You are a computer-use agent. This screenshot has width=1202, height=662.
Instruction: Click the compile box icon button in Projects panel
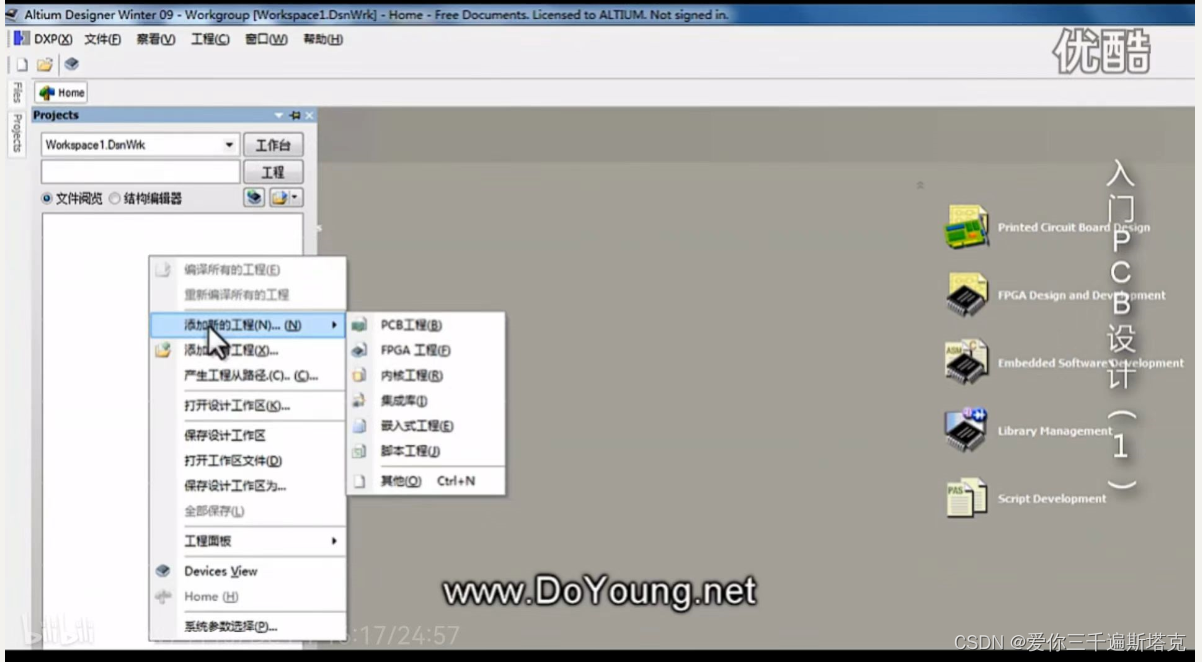pos(254,198)
